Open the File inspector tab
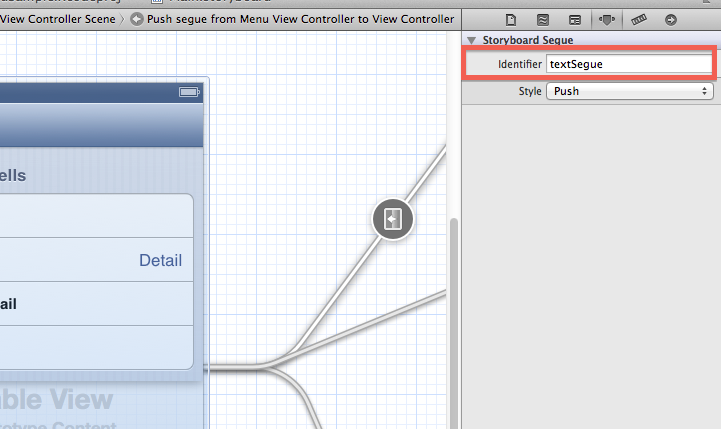721x429 pixels. 510,20
